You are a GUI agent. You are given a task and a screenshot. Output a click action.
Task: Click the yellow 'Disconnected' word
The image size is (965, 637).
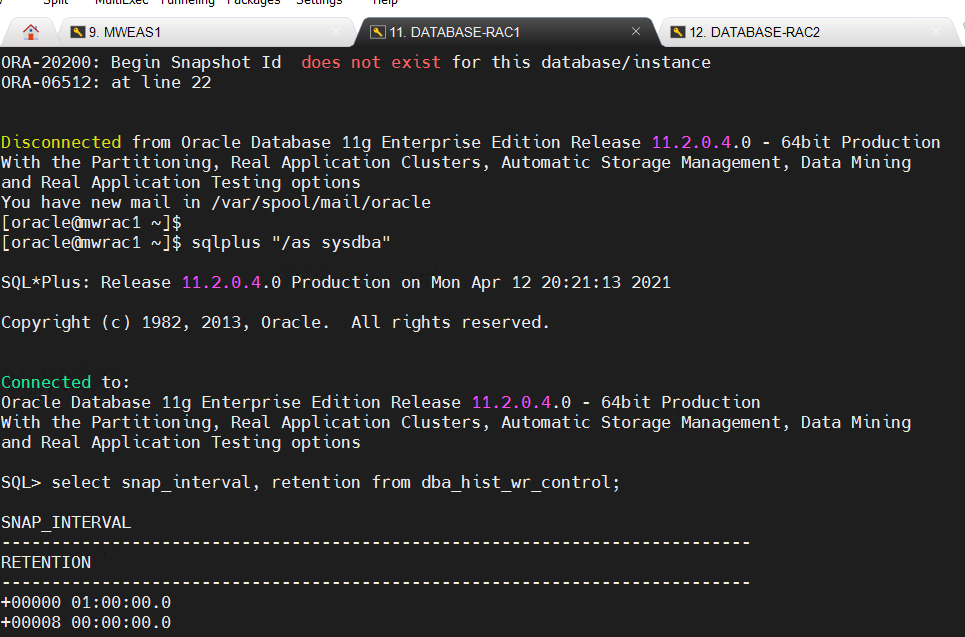[x=61, y=142]
